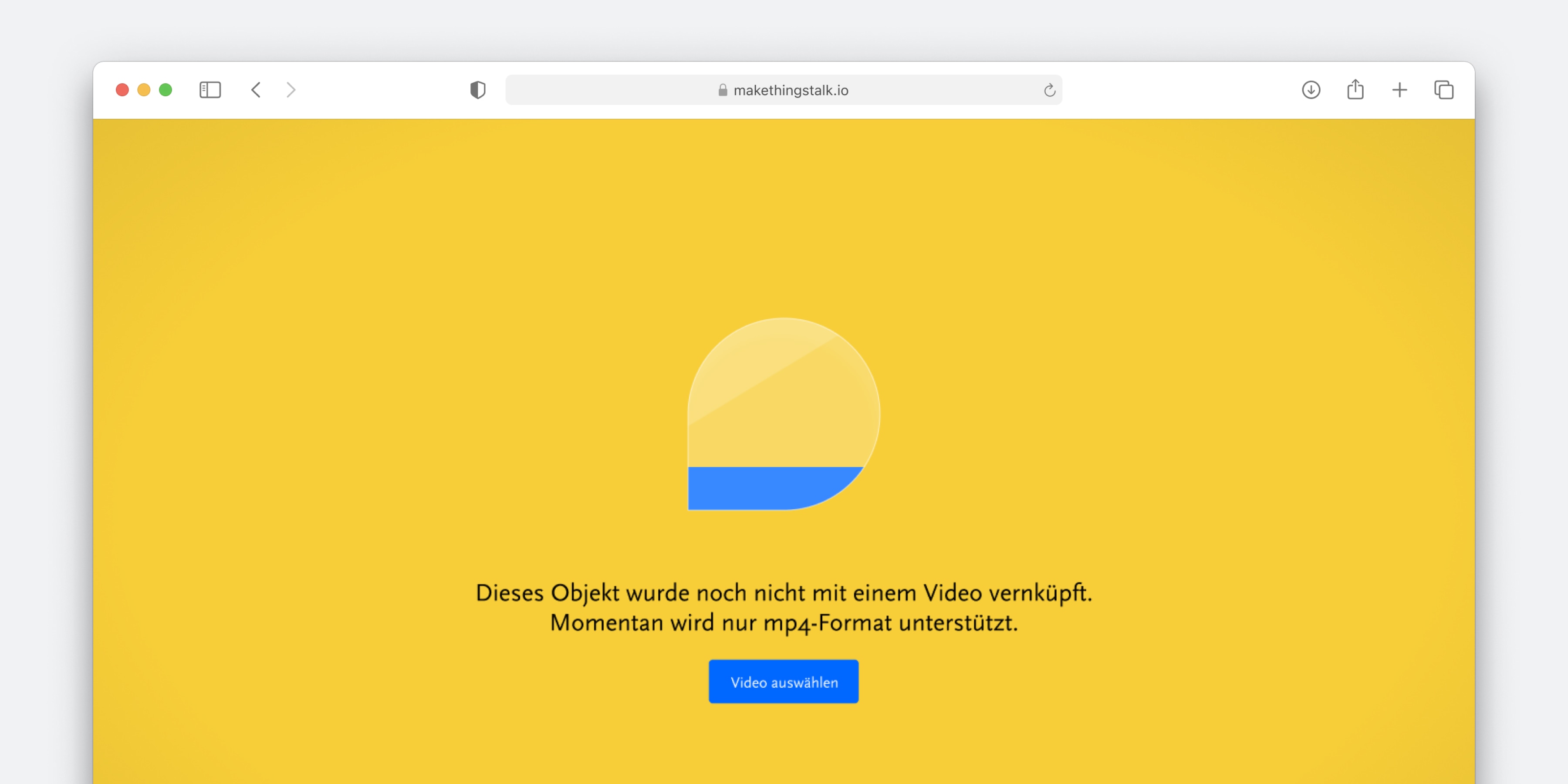
Task: Click empty toolbar space left of shield
Action: [383, 90]
